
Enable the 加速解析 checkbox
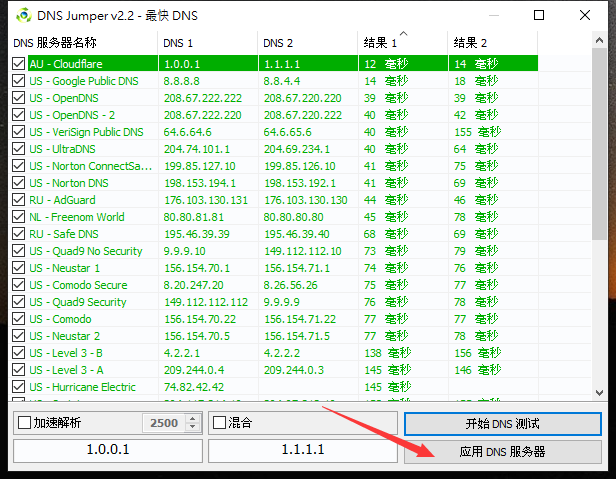click(24, 423)
